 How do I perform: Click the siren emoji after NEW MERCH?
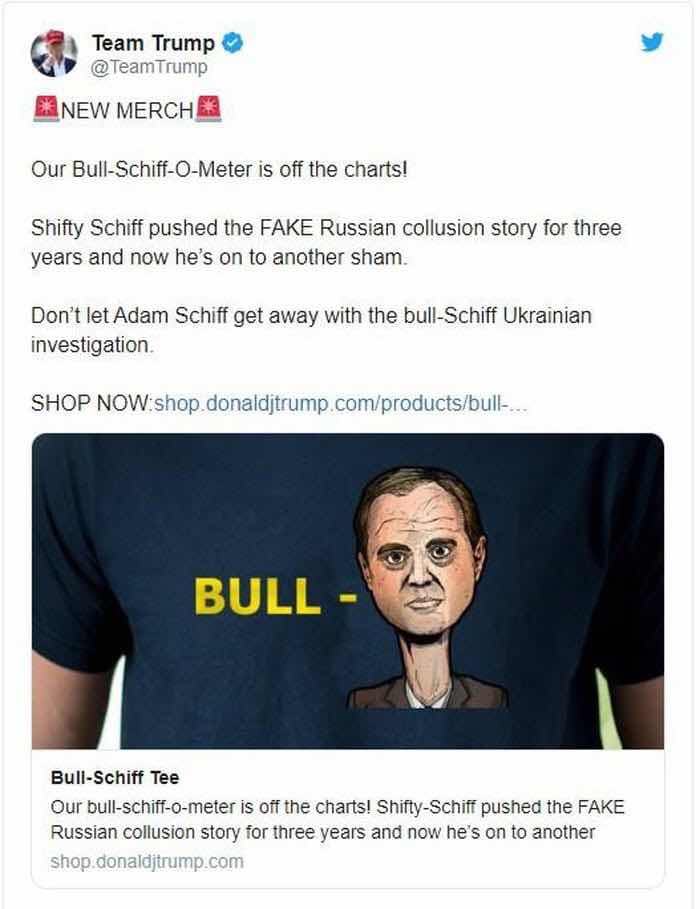(x=208, y=109)
